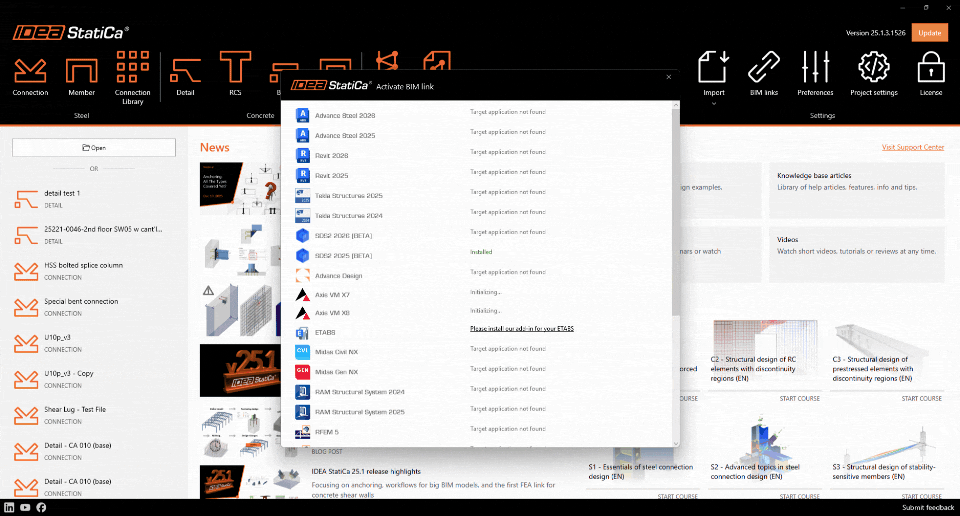
Task: Click the Axis VM X7 icon
Action: pos(302,294)
